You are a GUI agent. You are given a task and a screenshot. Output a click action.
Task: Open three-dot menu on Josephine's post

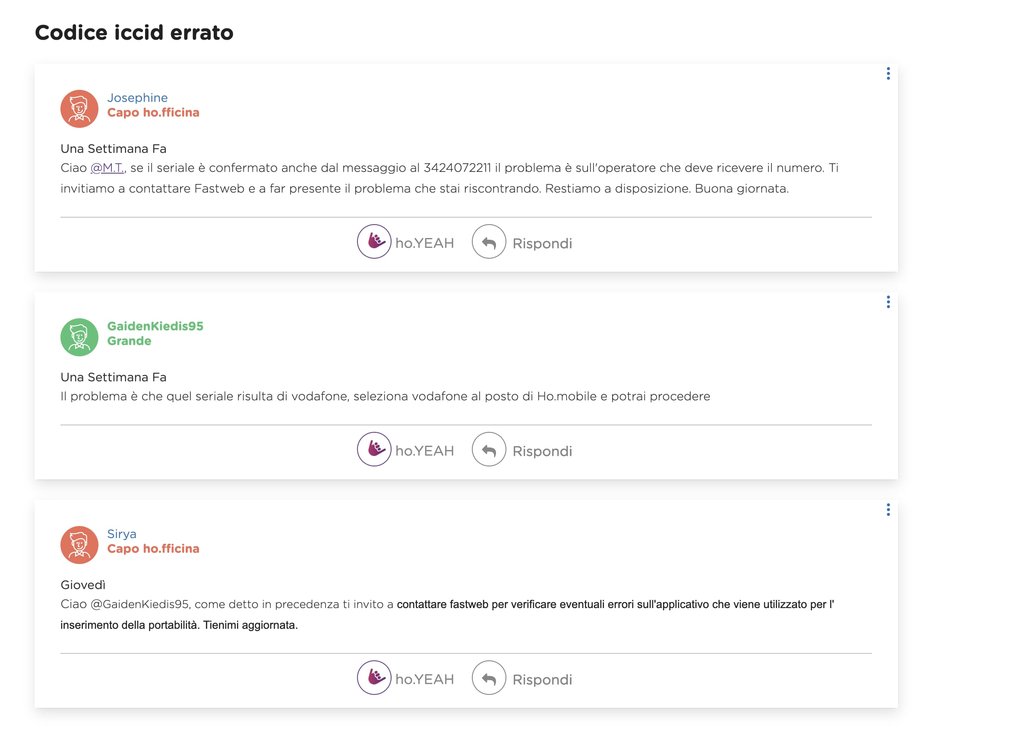pos(888,73)
